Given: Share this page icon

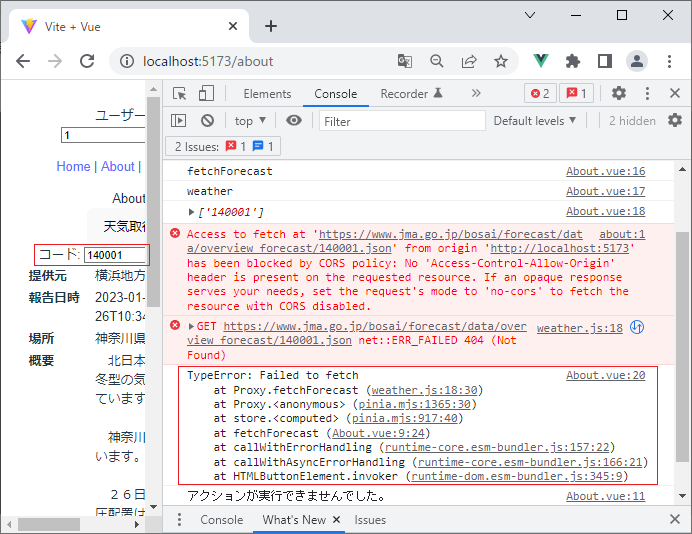Looking at the screenshot, I should coord(469,61).
